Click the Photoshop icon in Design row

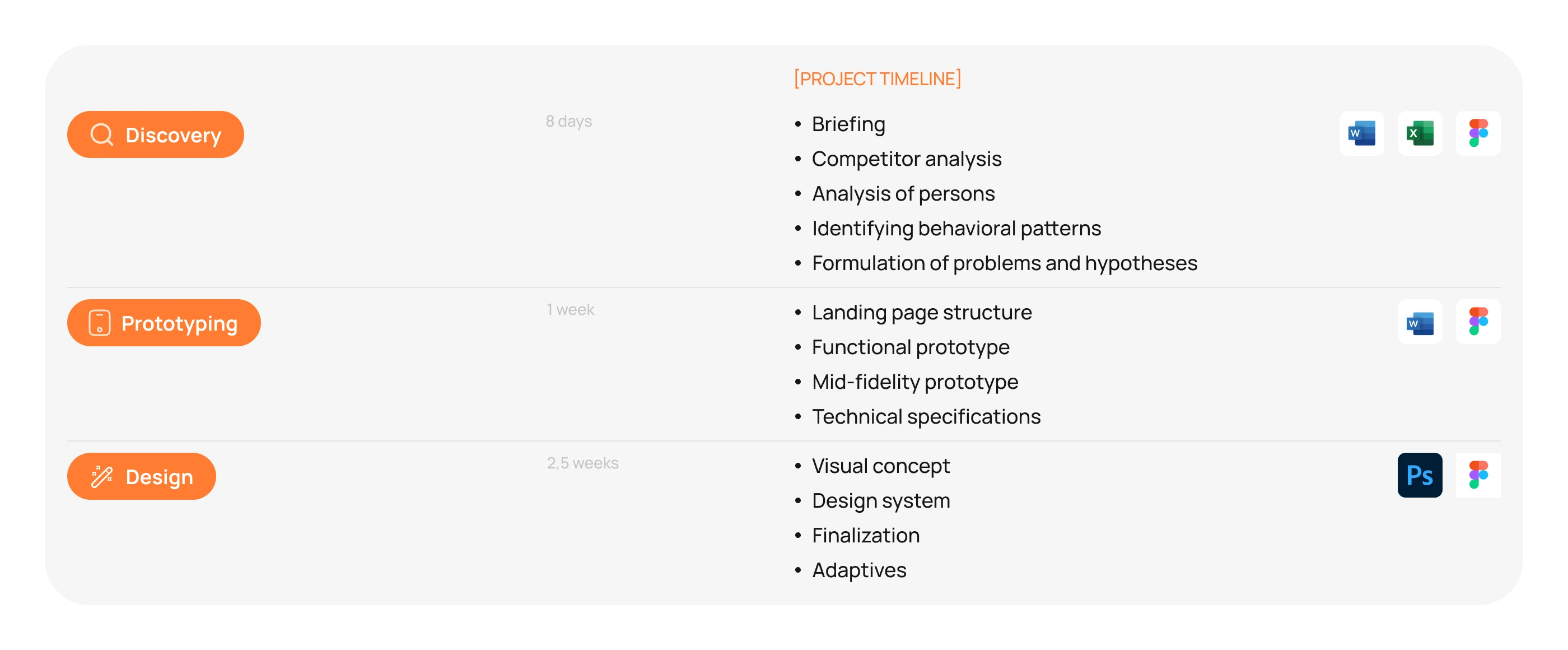click(1420, 475)
